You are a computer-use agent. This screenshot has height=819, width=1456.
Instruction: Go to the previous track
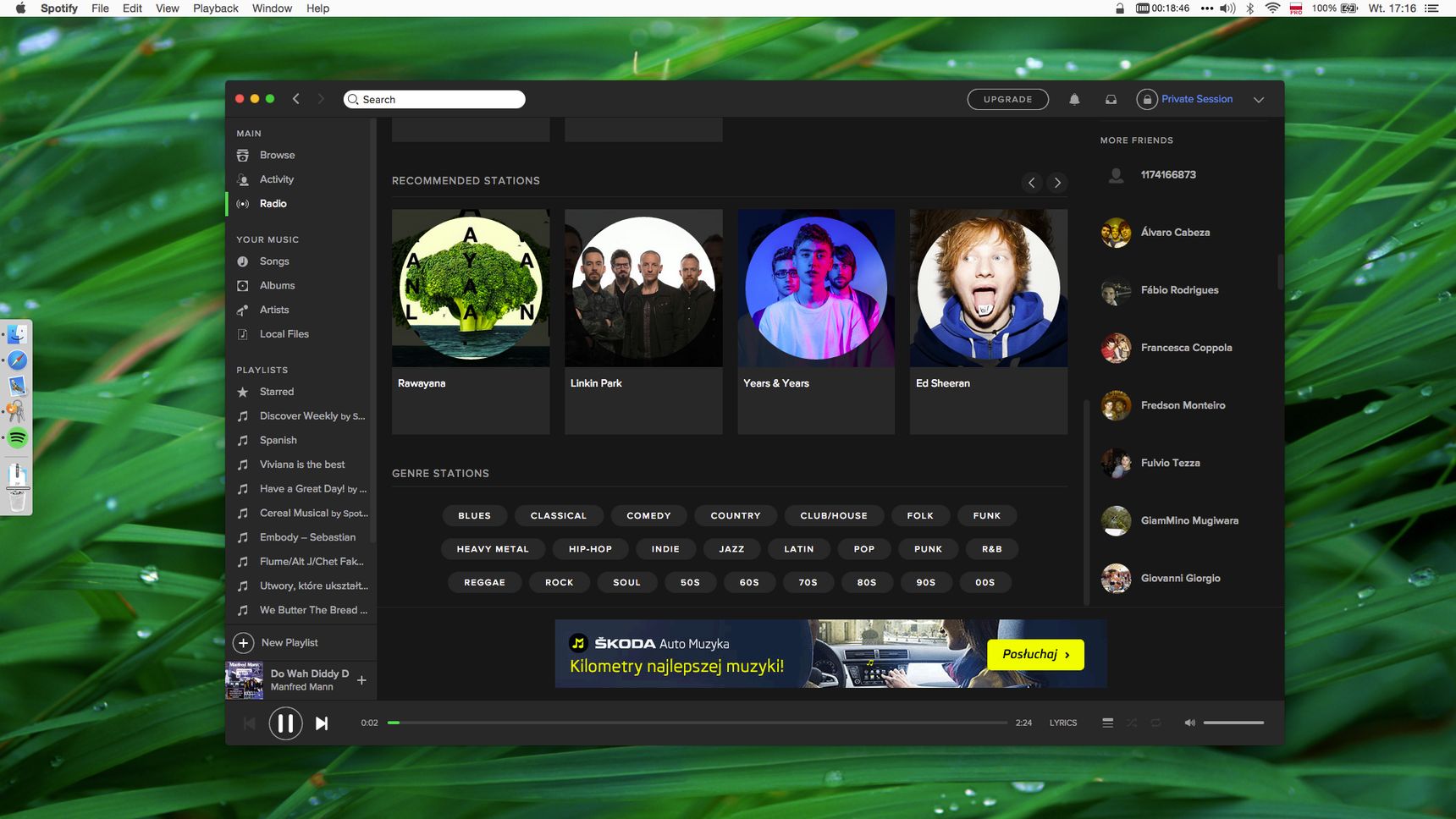click(249, 723)
